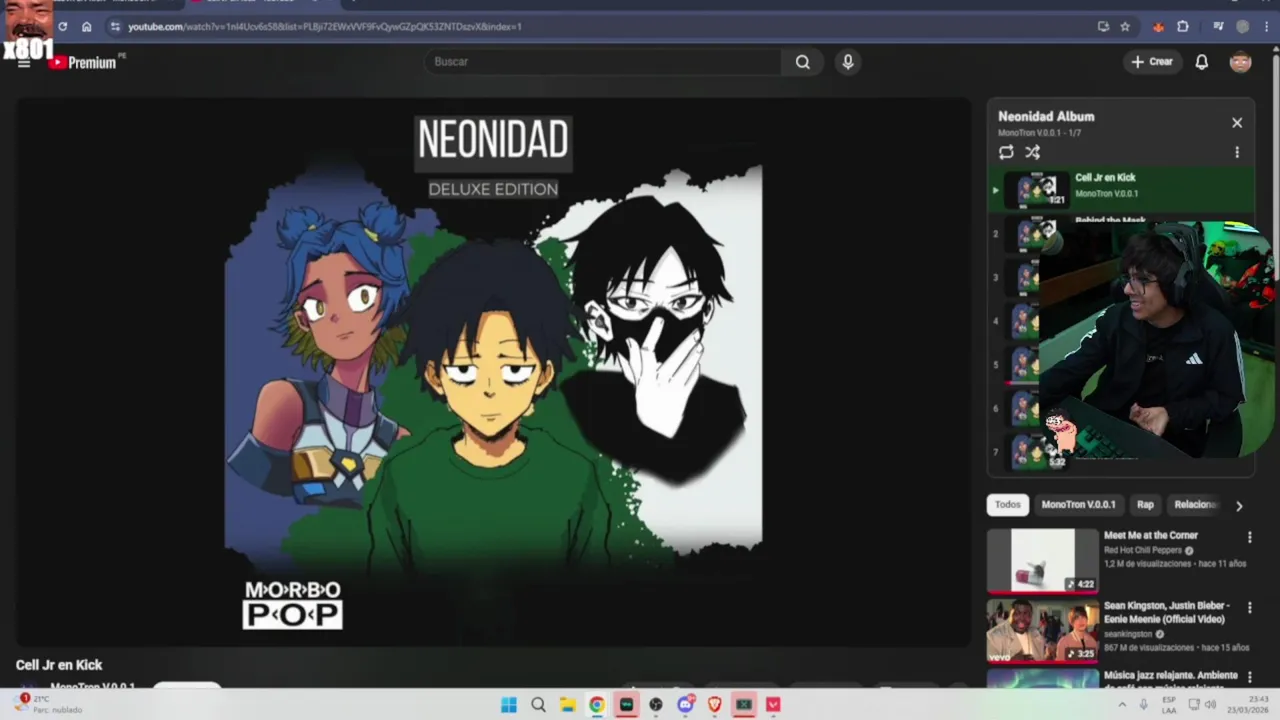Toggle shuffle on the Neonidad Album playlist

pyautogui.click(x=1033, y=152)
